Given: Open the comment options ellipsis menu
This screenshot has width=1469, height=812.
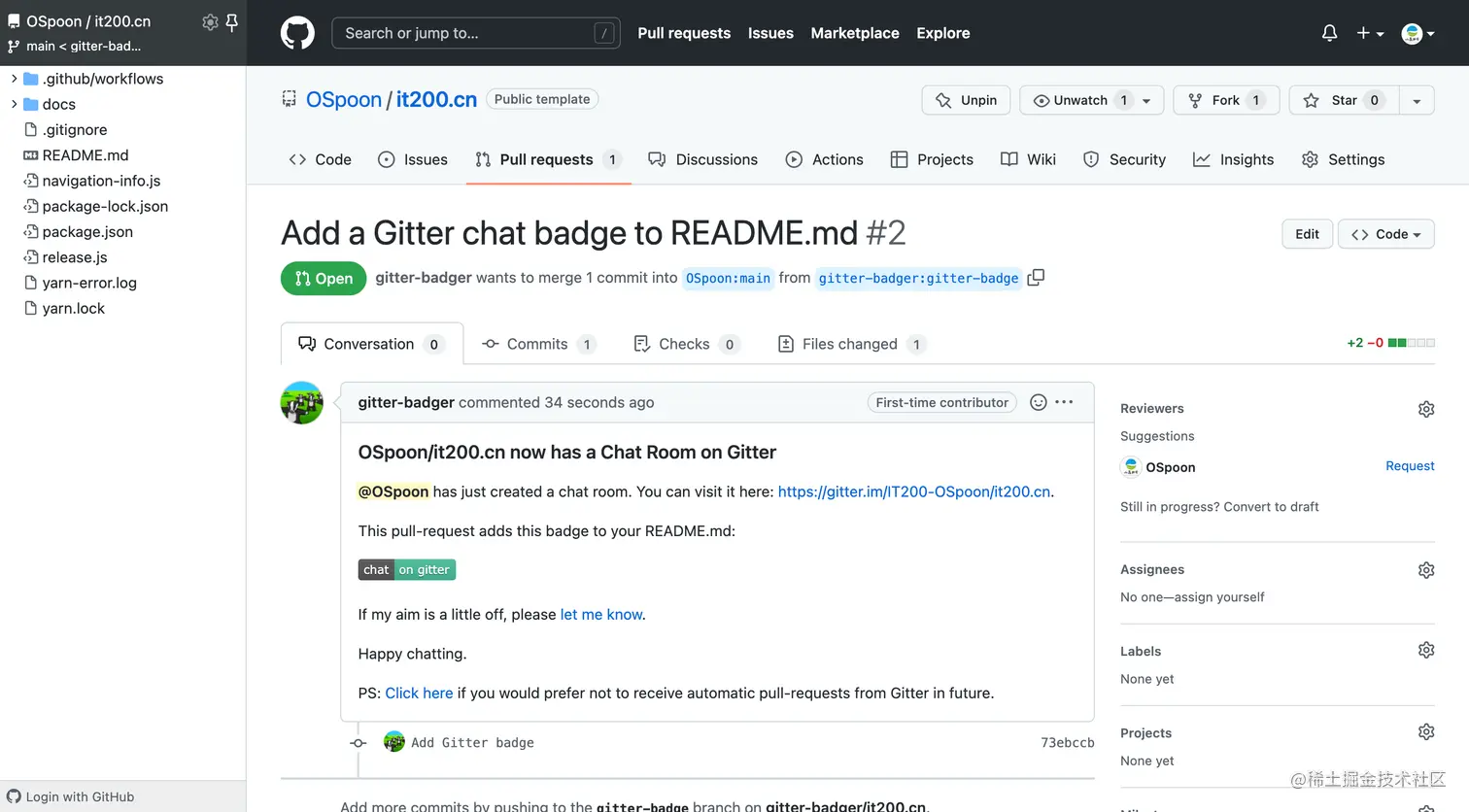Looking at the screenshot, I should [1064, 402].
